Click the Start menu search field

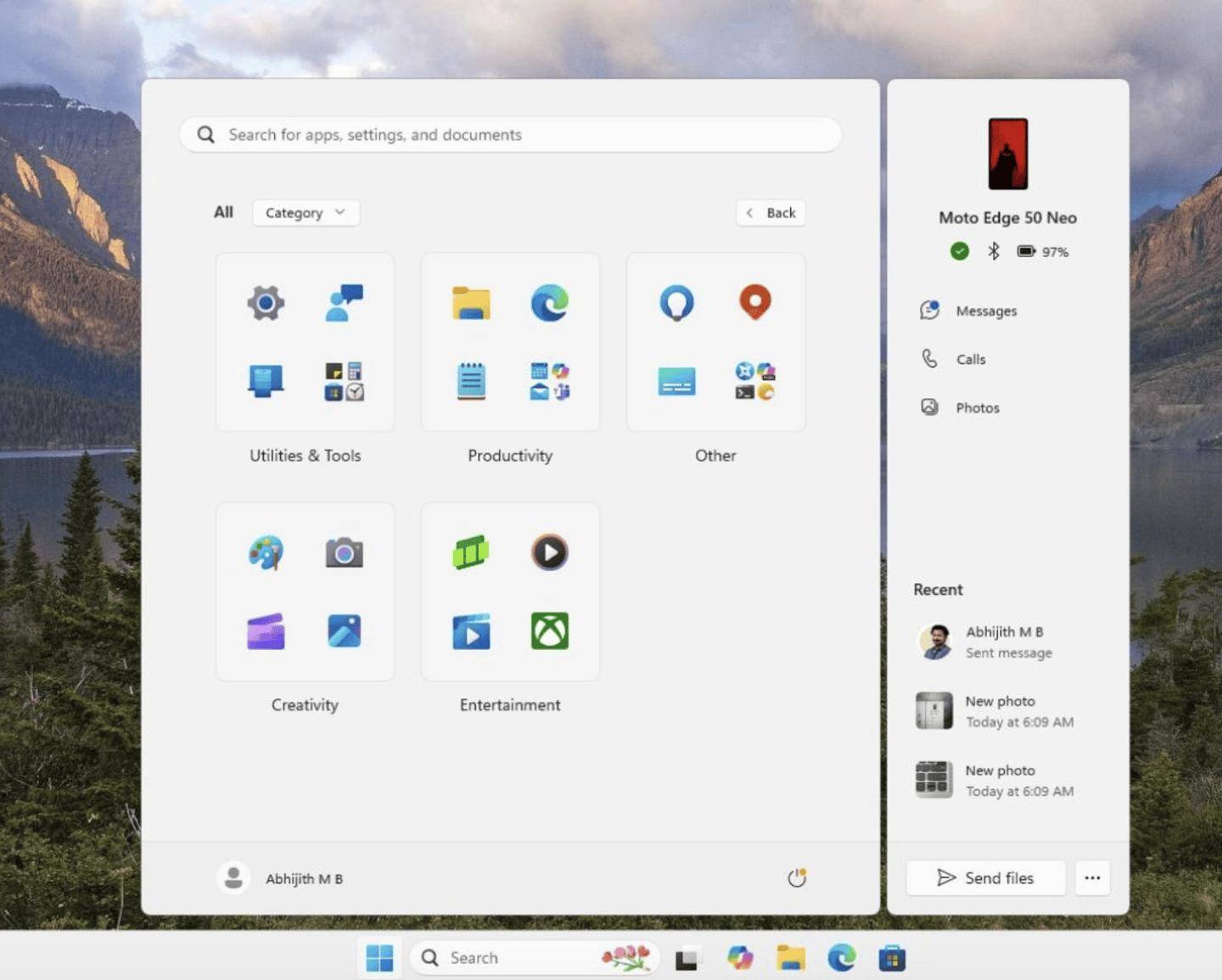pos(510,135)
